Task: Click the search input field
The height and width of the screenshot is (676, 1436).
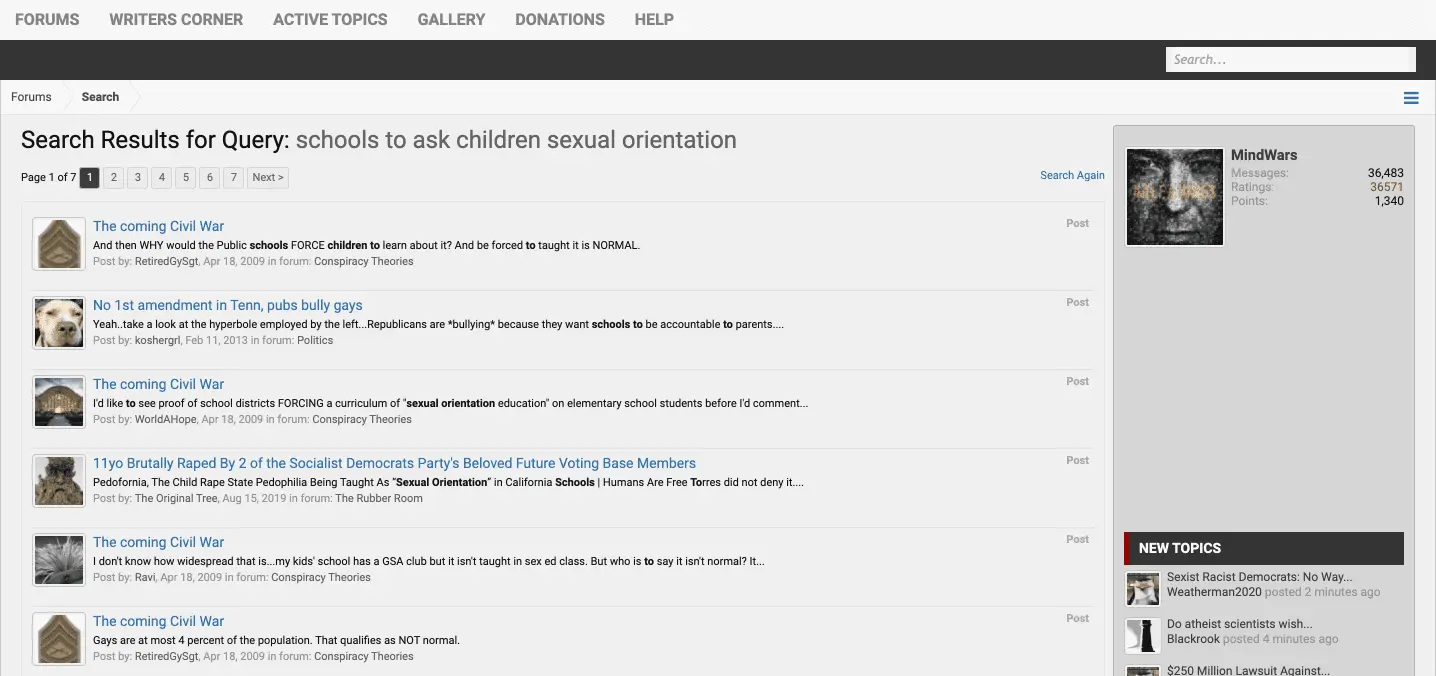Action: tap(1290, 60)
